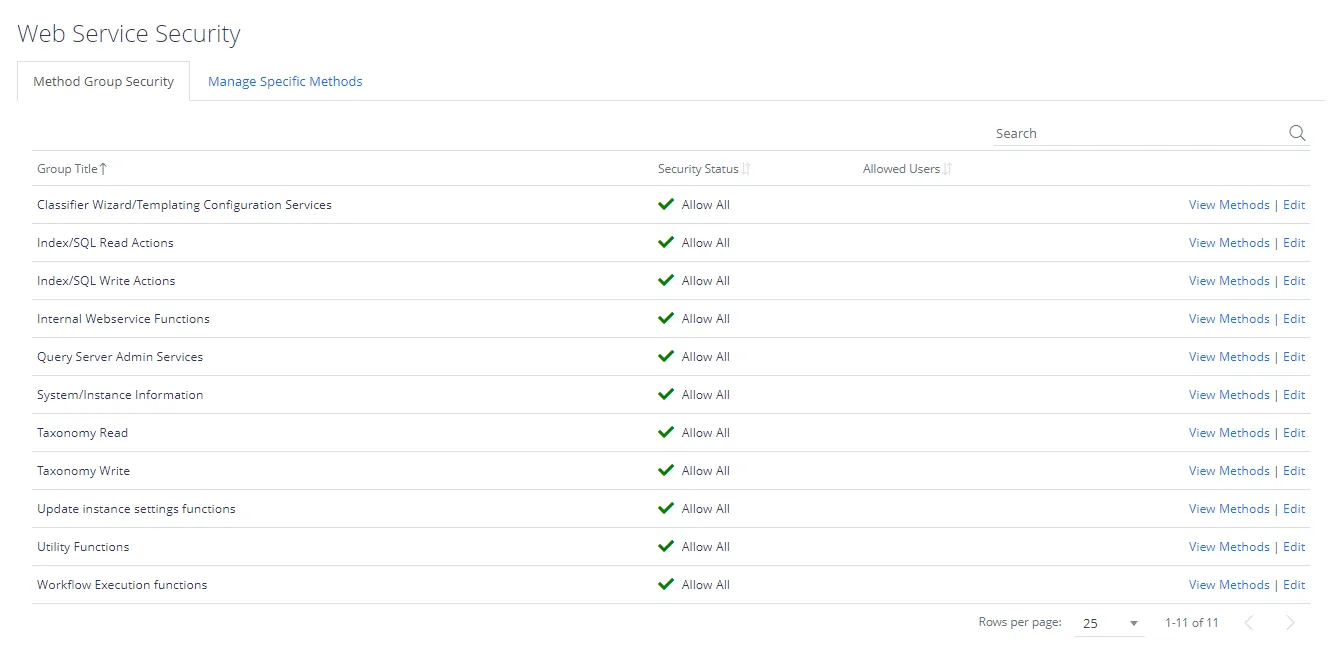The image size is (1333, 654).
Task: Select the Query Server Admin Services title
Action: tap(120, 357)
